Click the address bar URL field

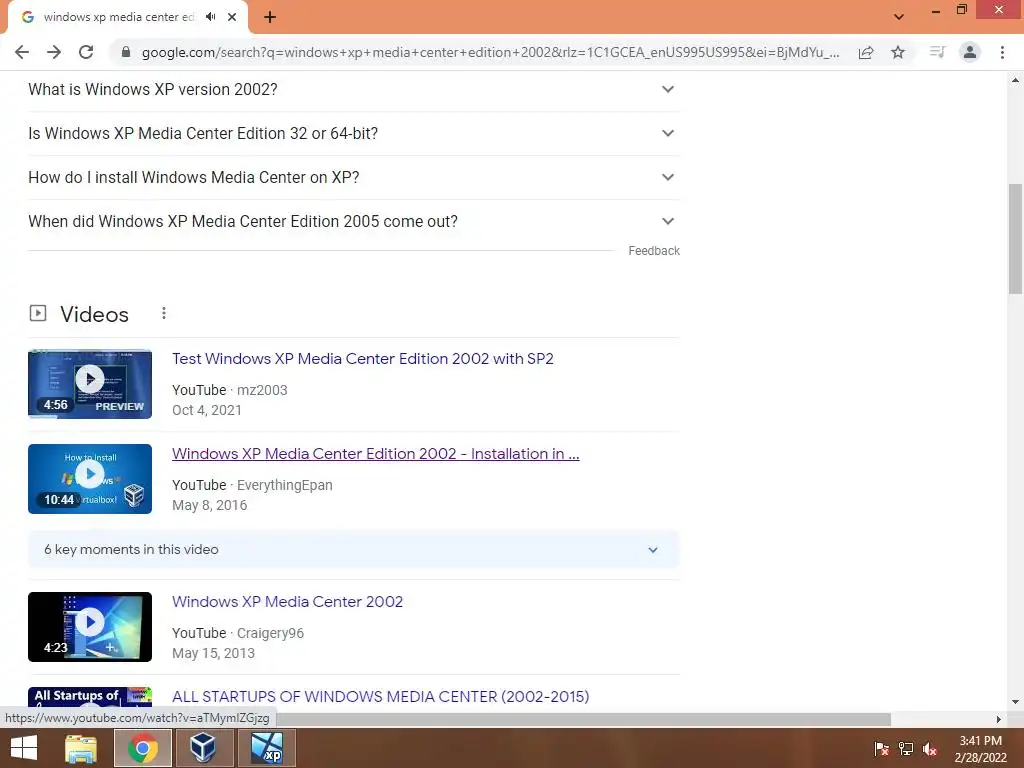coord(490,52)
